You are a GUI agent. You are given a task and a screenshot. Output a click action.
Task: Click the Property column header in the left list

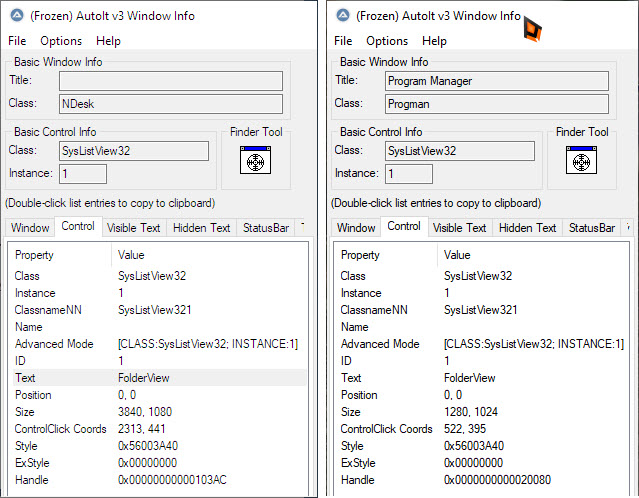[x=35, y=255]
